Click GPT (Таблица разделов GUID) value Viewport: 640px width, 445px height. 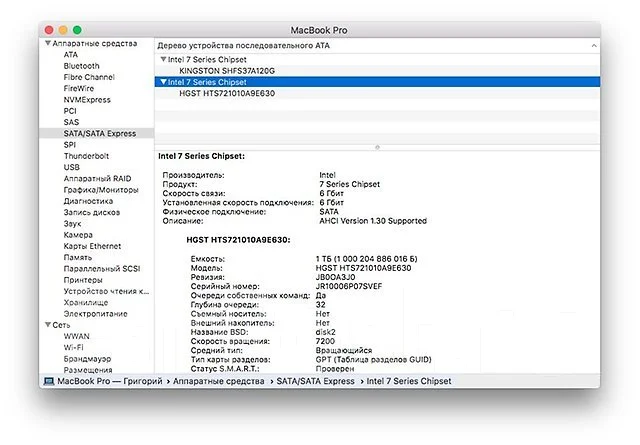tap(373, 360)
